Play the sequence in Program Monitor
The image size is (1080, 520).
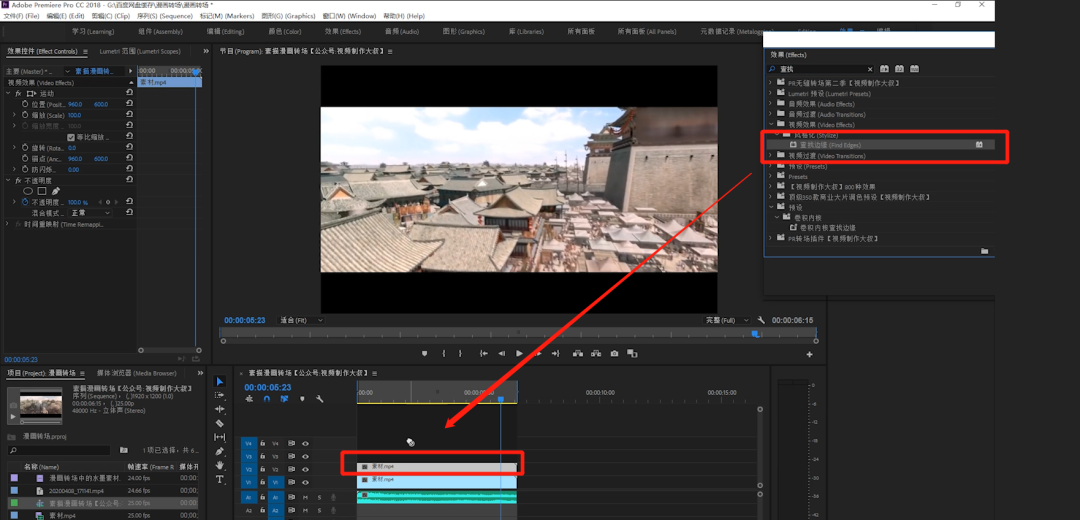(x=519, y=353)
